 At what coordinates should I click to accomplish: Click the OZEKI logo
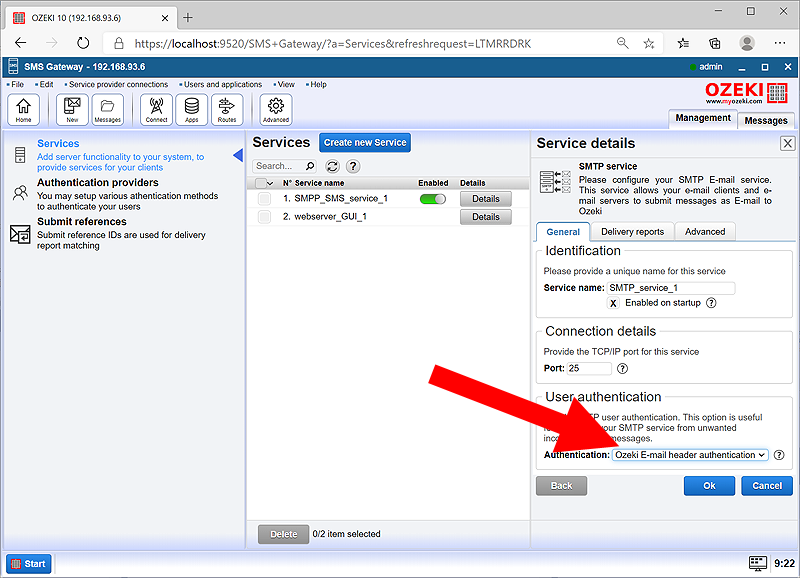[746, 93]
